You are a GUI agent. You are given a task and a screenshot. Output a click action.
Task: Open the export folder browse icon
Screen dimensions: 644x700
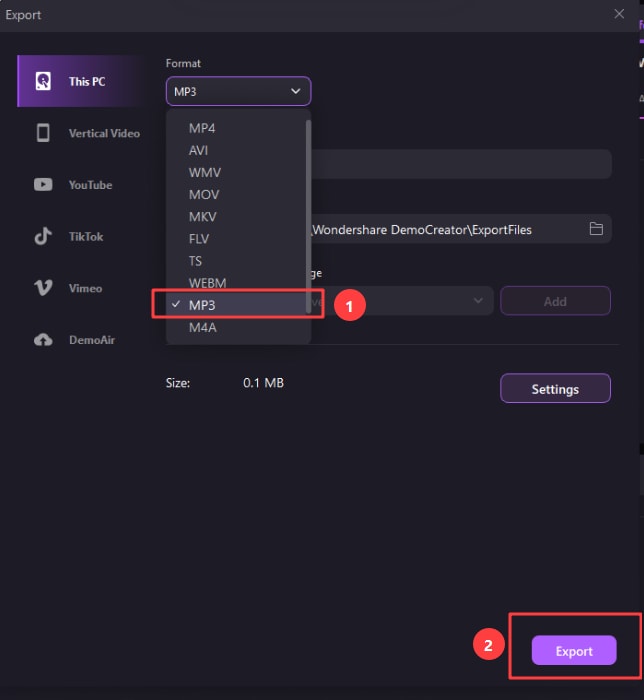[x=596, y=229]
